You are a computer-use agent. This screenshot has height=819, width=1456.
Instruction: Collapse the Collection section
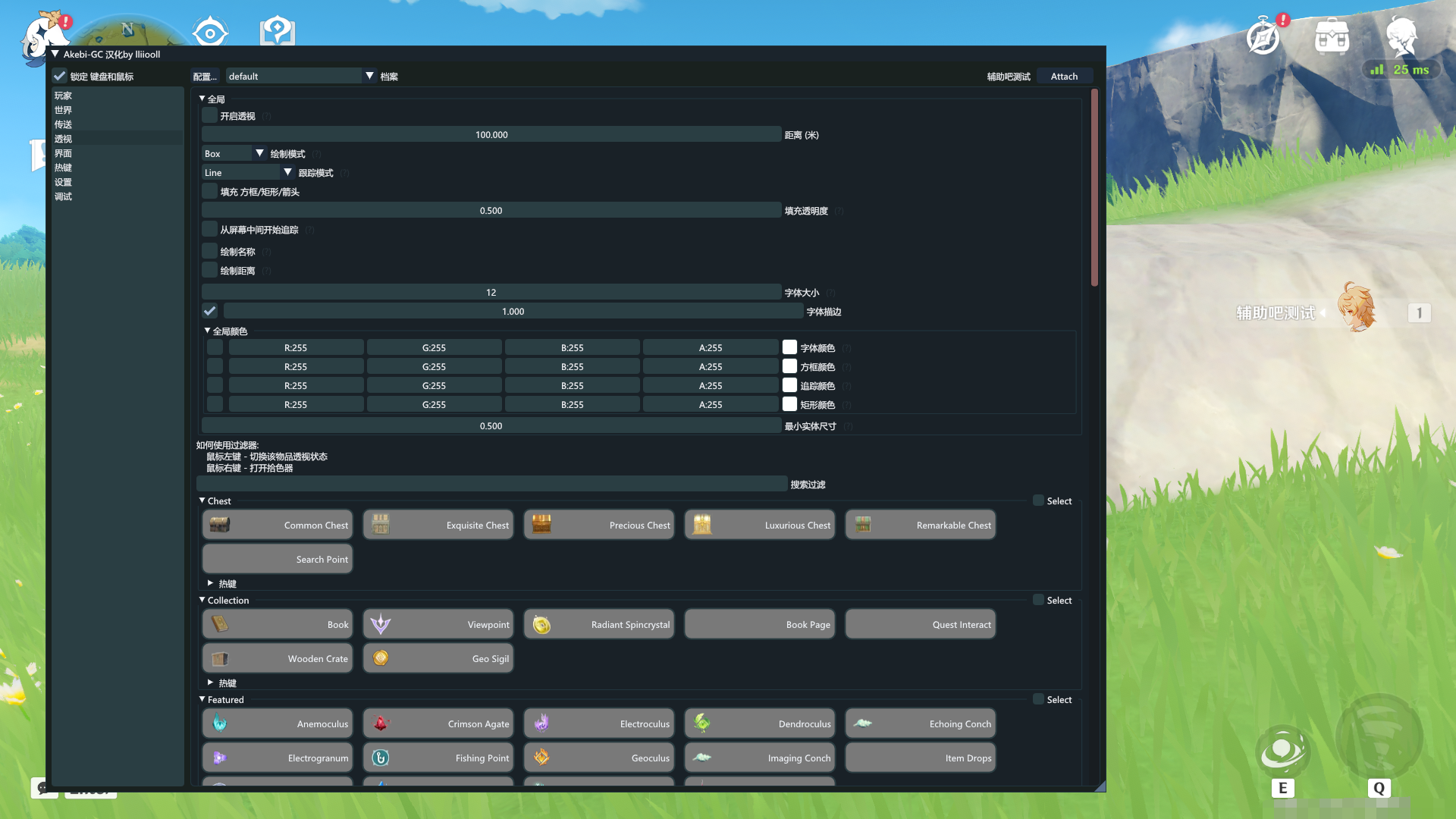click(202, 600)
